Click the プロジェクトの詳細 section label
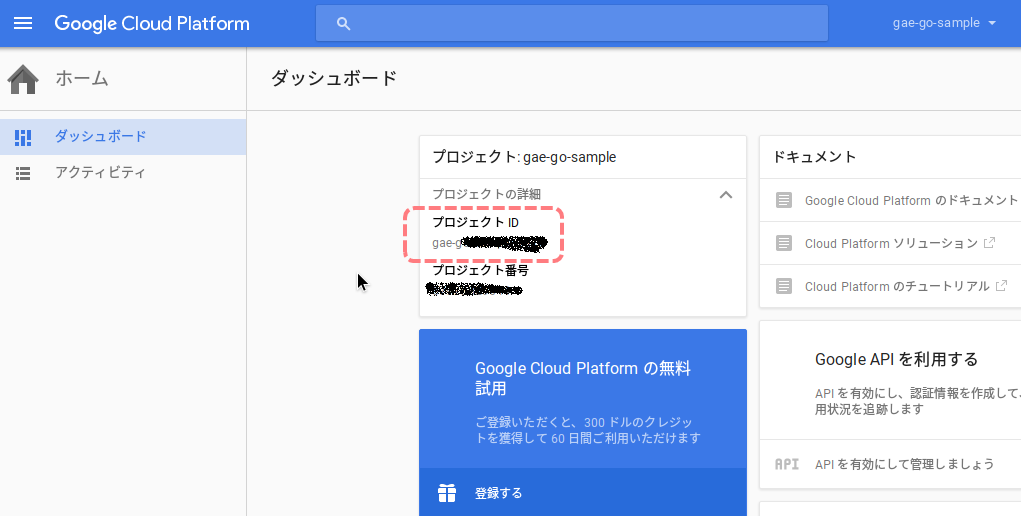This screenshot has height=516, width=1021. click(x=486, y=194)
